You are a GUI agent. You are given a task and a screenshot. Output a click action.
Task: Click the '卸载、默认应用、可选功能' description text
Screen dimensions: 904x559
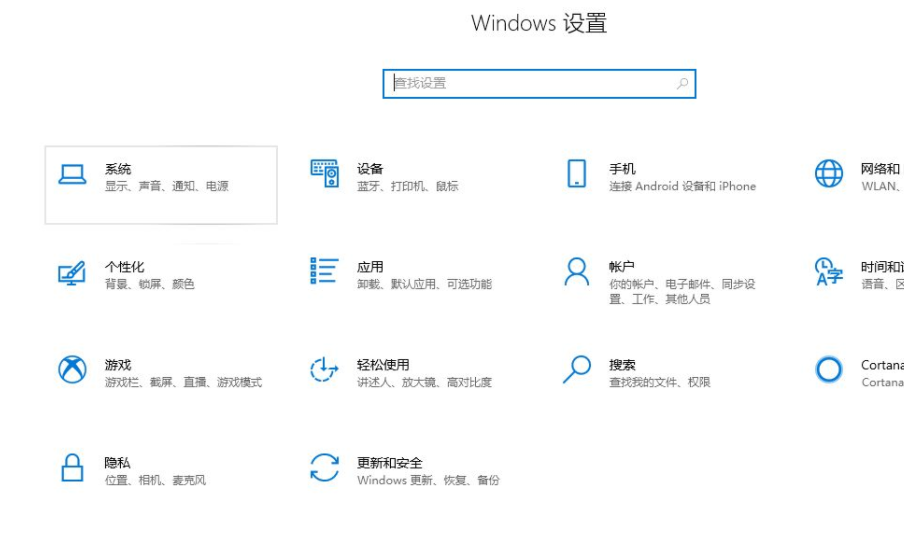[424, 284]
